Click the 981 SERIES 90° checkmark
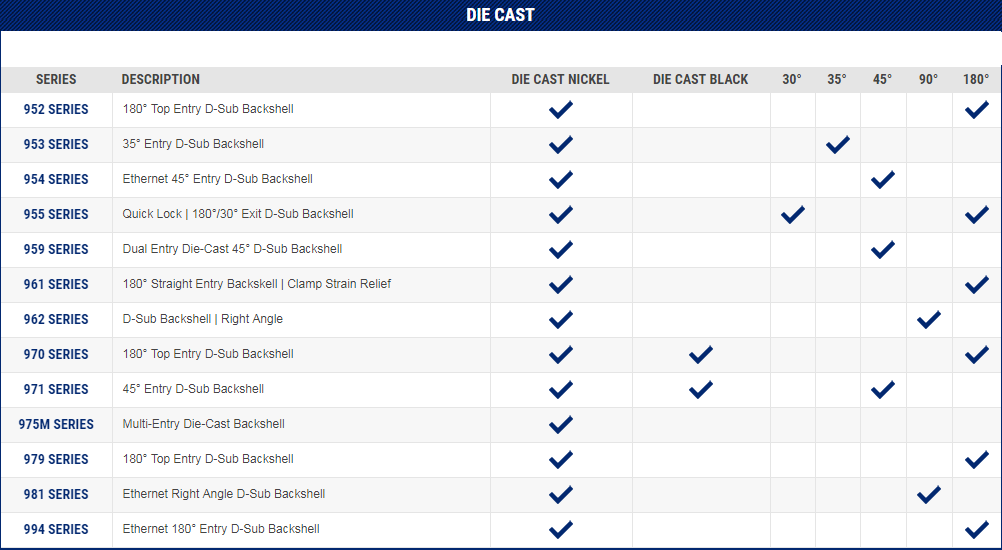This screenshot has width=1002, height=550. coord(928,494)
